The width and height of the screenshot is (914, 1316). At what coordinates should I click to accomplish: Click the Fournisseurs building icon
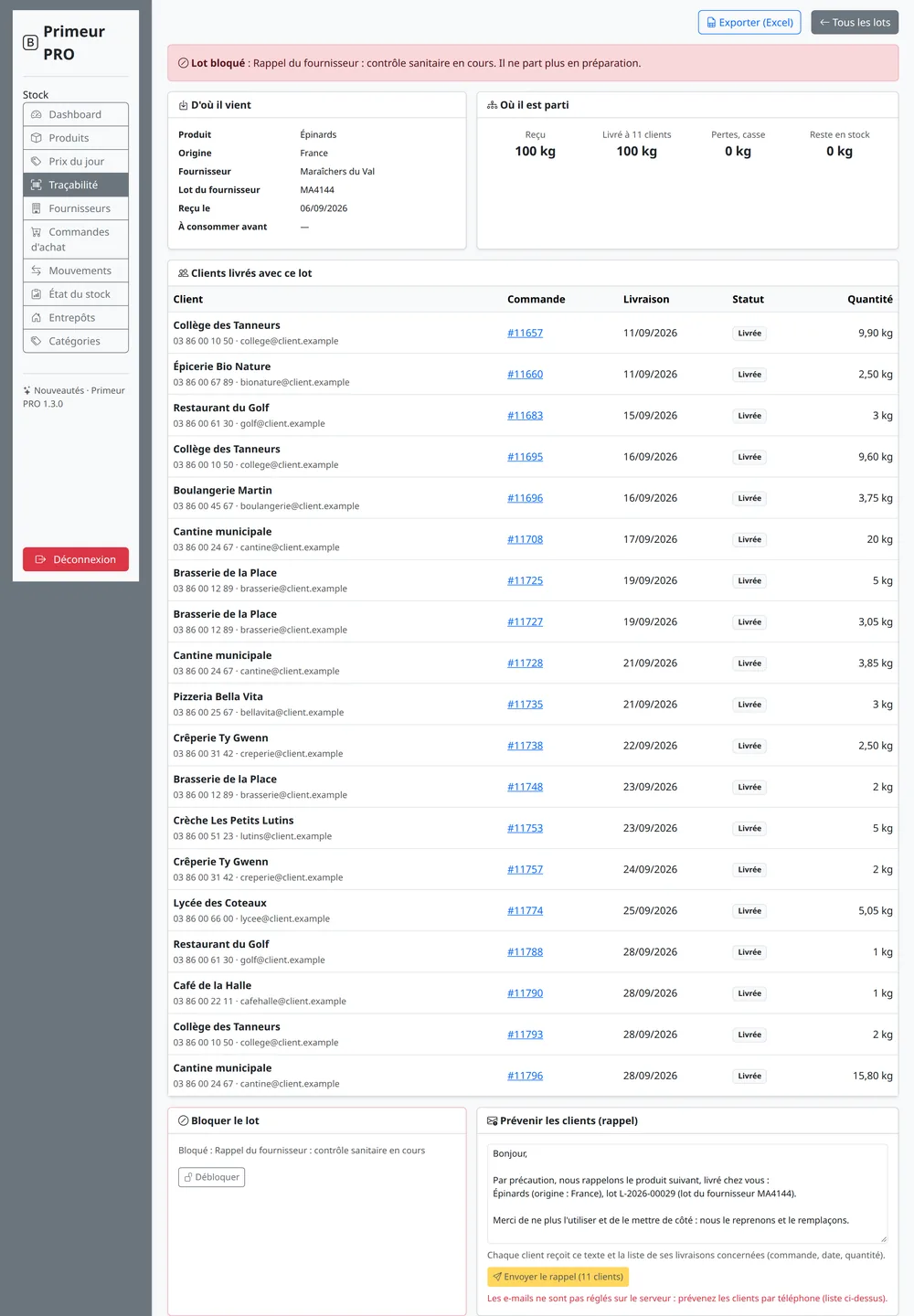tap(37, 208)
